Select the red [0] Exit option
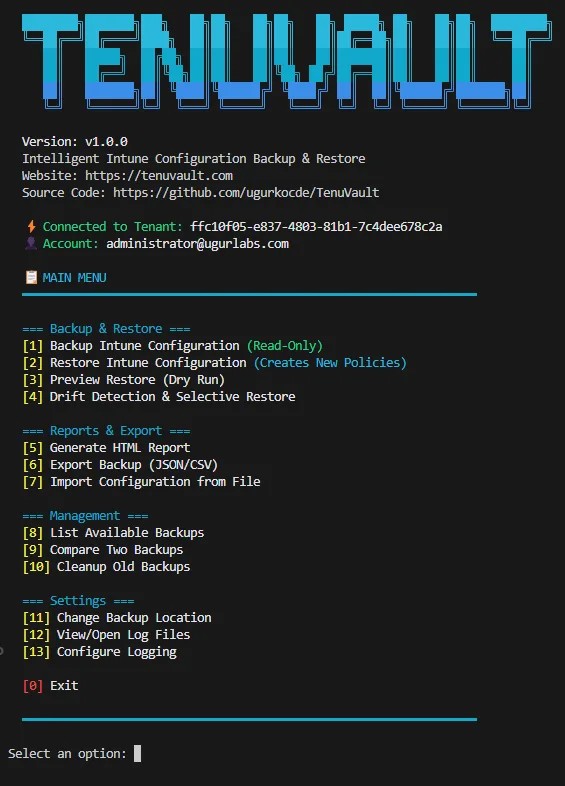The width and height of the screenshot is (565, 786). (x=50, y=685)
